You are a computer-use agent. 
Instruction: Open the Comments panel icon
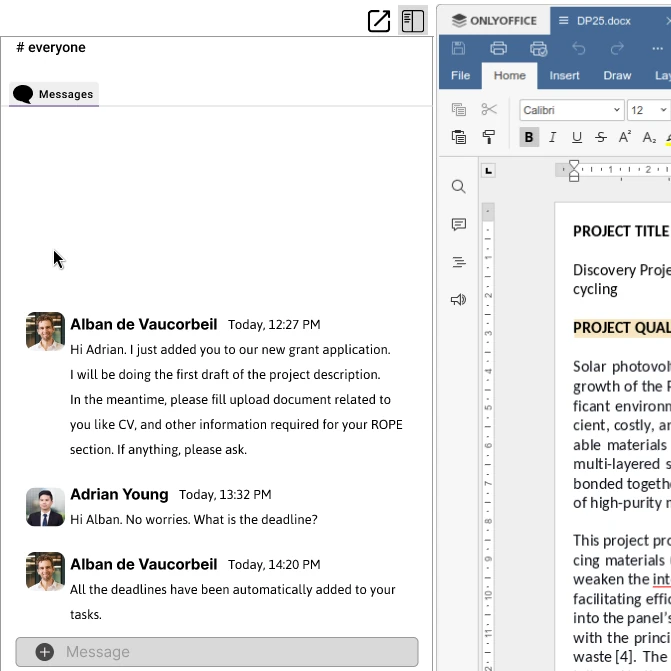click(x=458, y=225)
